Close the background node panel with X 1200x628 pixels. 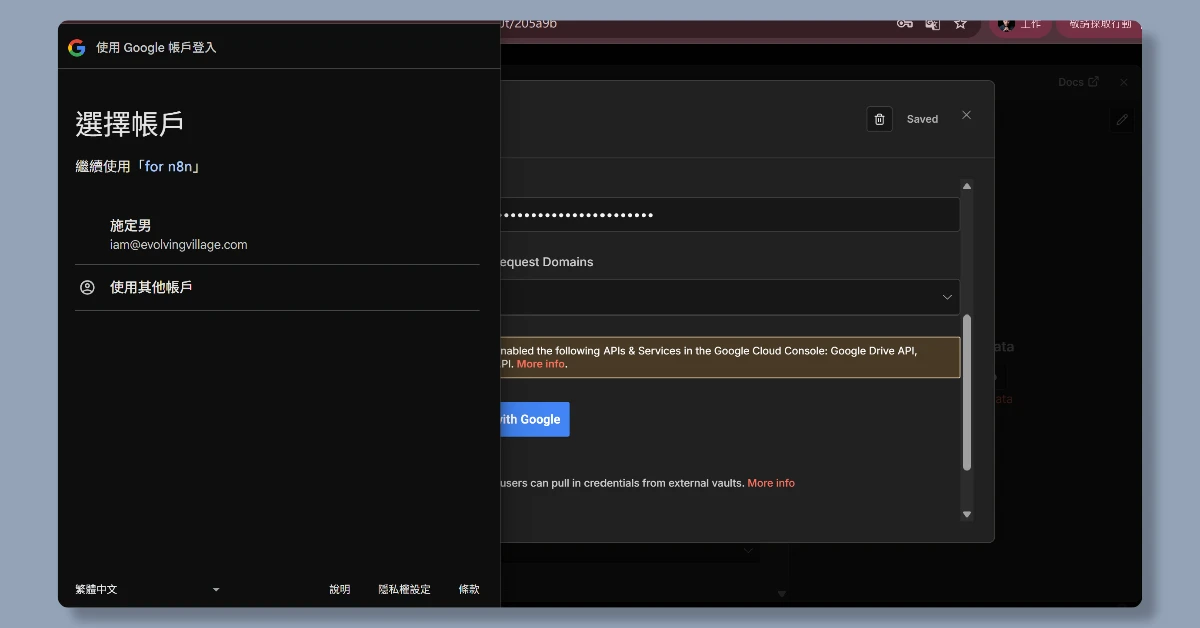1124,82
